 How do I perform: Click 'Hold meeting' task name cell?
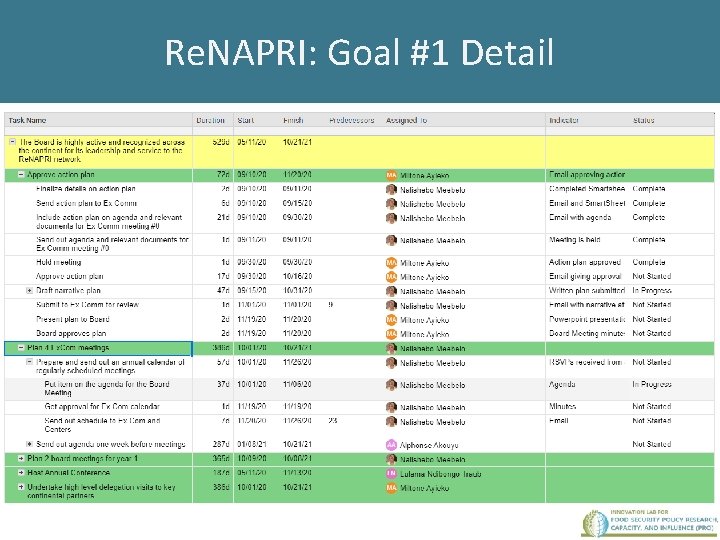(58, 262)
